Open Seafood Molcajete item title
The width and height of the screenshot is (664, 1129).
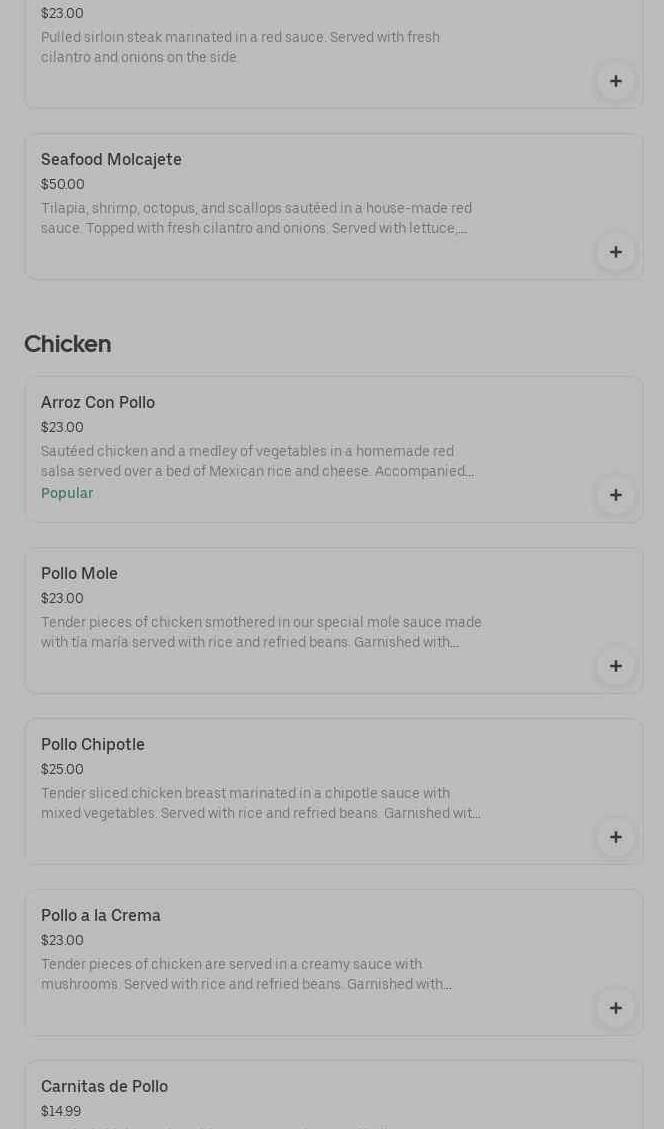pos(111,160)
